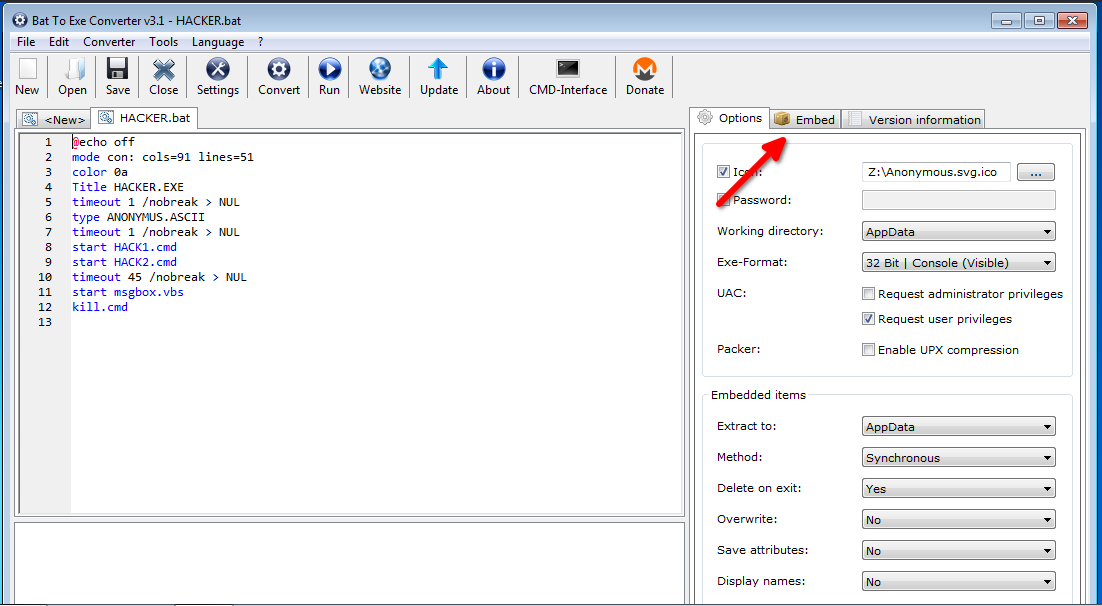Launch the CMD-Interface toolbar icon
Viewport: 1102px width, 606px height.
point(568,77)
